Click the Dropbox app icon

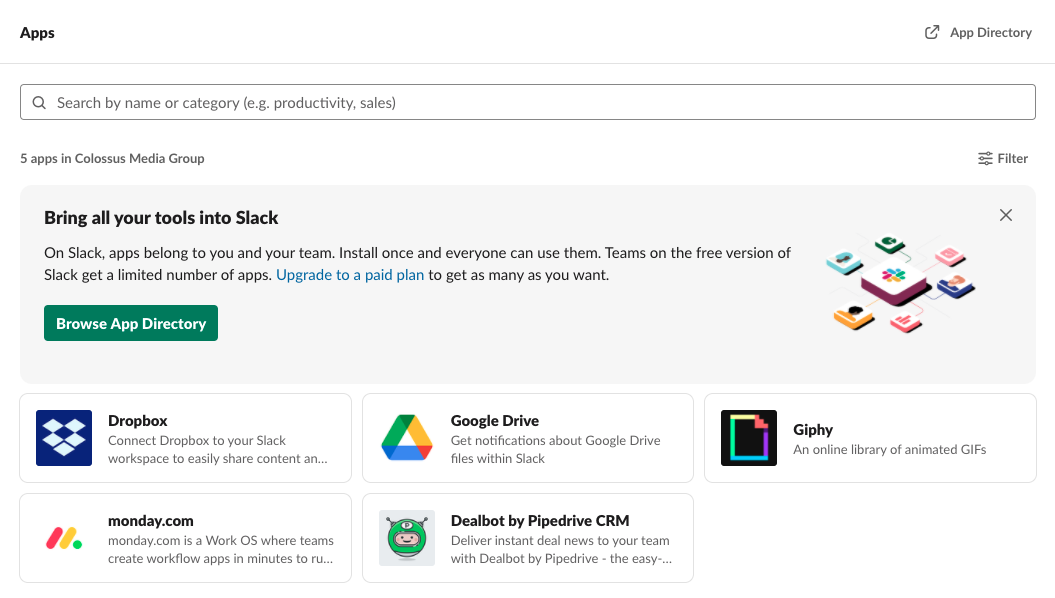64,438
